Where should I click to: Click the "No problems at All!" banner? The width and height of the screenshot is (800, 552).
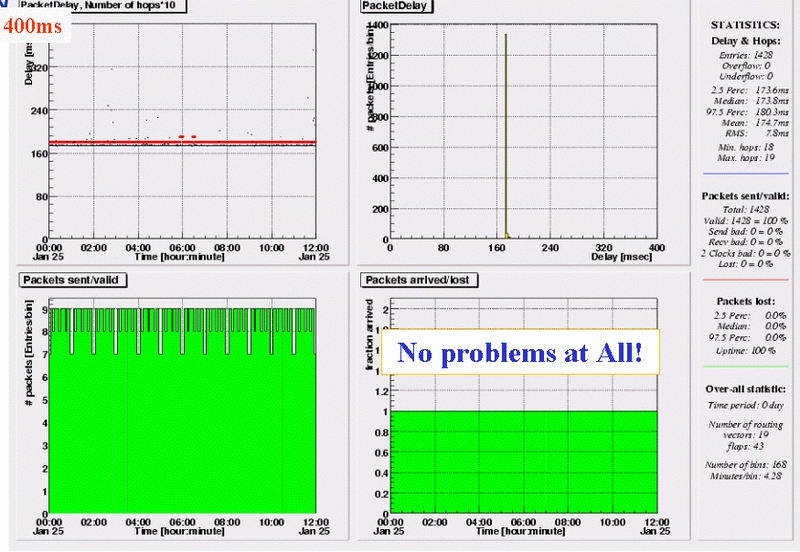pos(519,352)
